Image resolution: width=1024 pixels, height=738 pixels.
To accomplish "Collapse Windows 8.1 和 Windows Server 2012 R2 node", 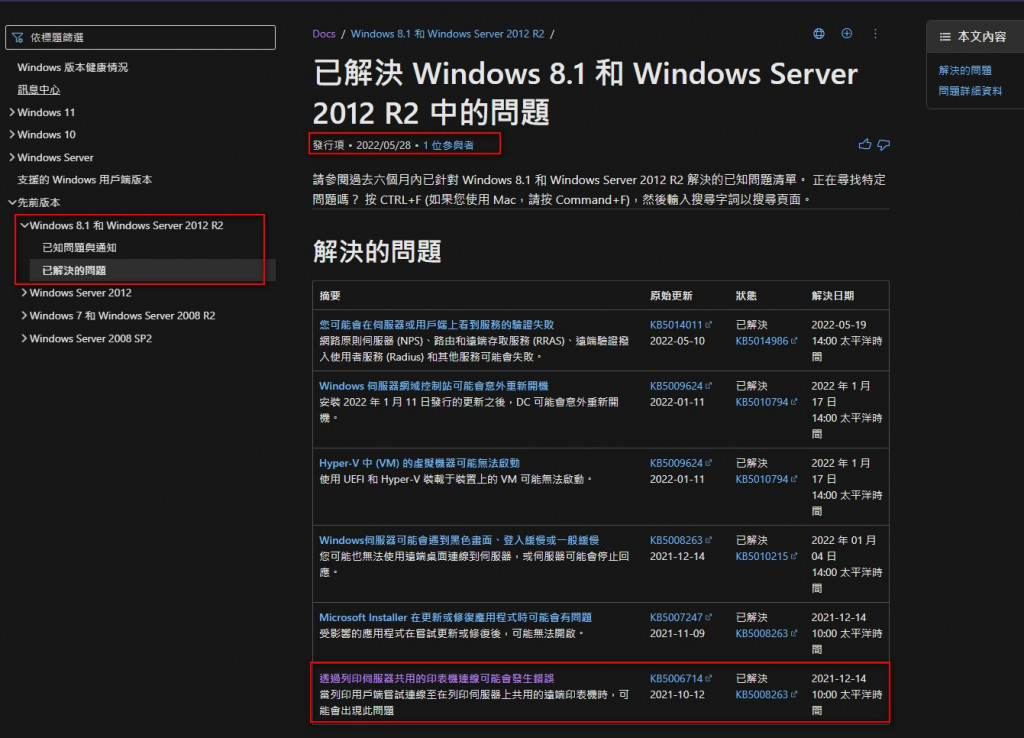I will click(x=24, y=225).
